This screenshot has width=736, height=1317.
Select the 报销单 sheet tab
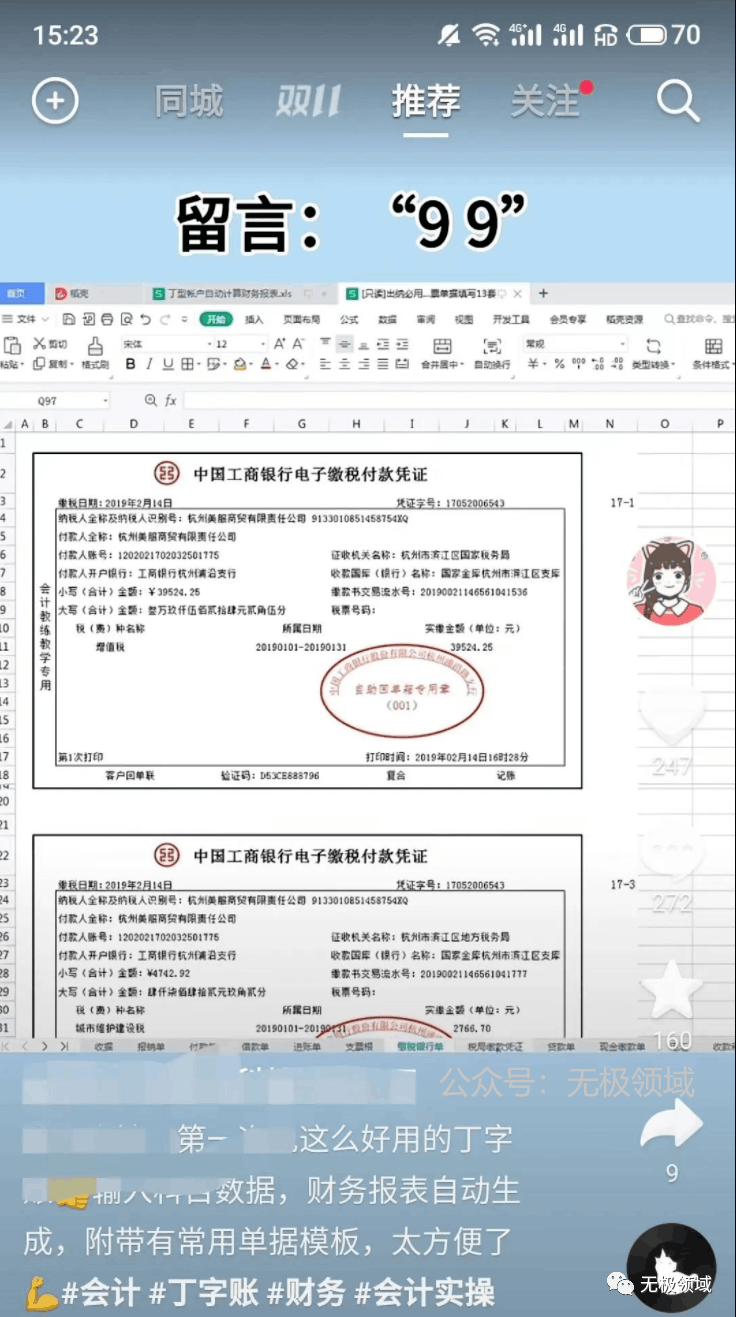tap(151, 1046)
